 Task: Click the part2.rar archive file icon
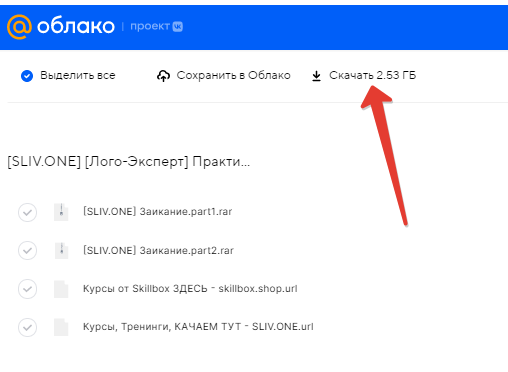[61, 250]
